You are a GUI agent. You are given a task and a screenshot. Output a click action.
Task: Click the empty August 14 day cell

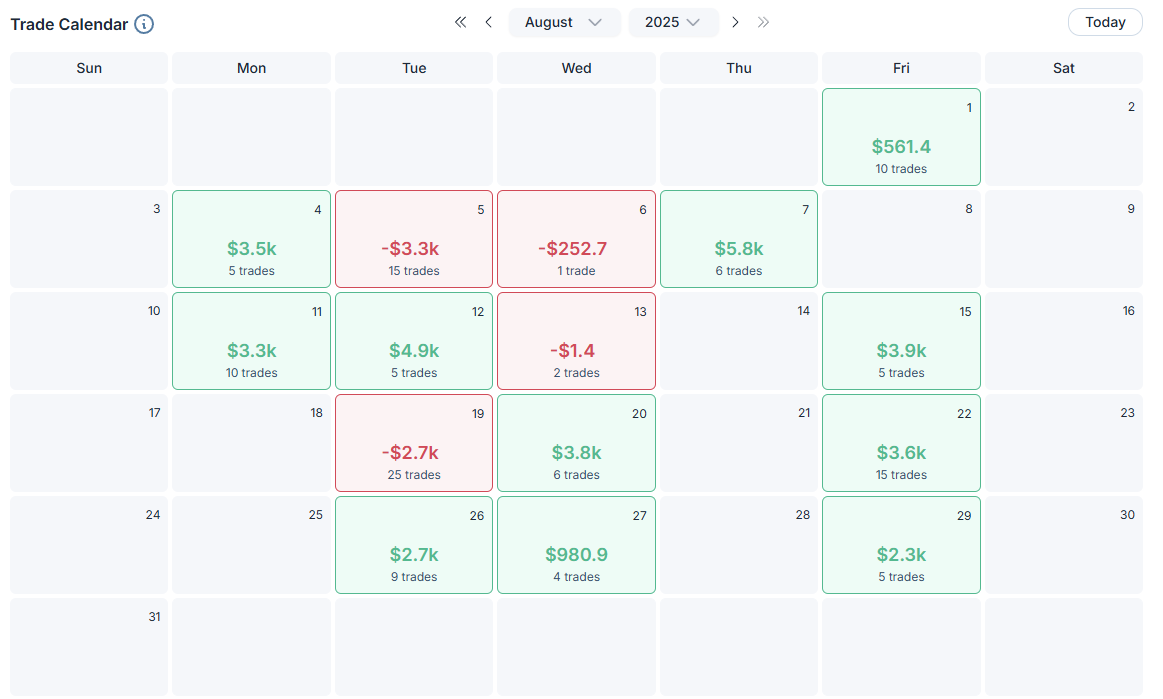point(739,341)
